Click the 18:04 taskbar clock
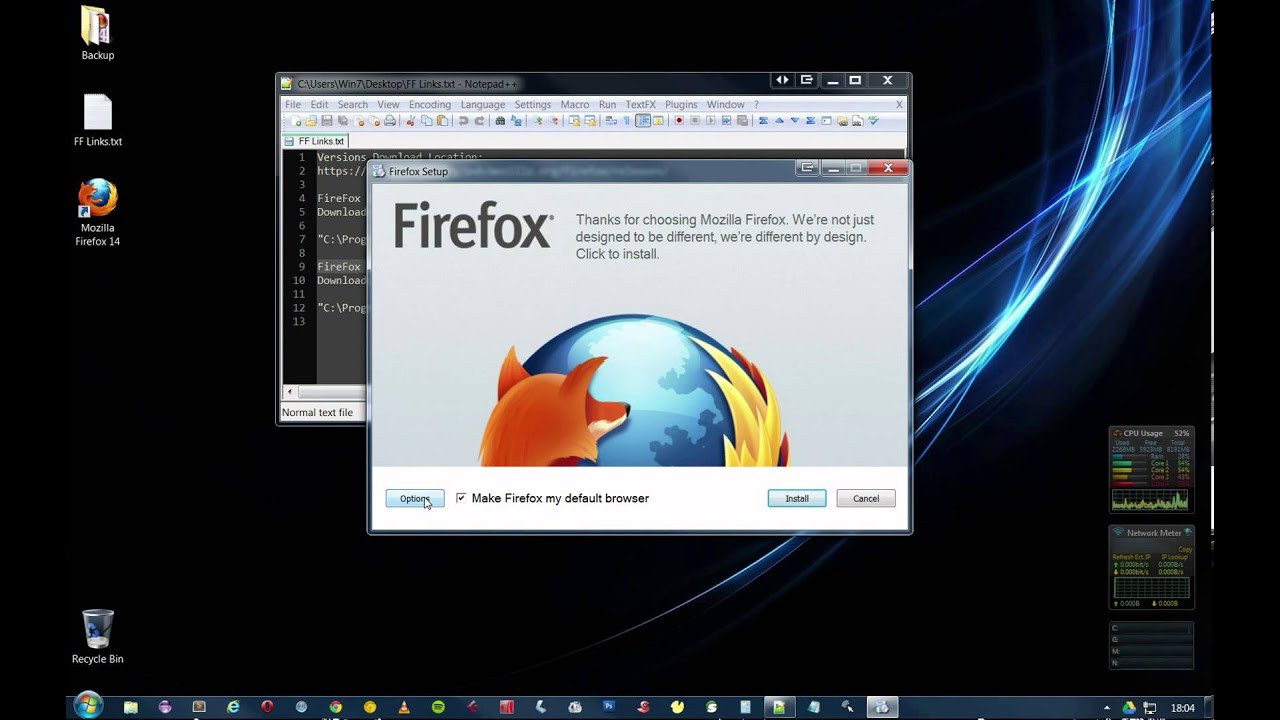The height and width of the screenshot is (720, 1280). (x=1183, y=708)
